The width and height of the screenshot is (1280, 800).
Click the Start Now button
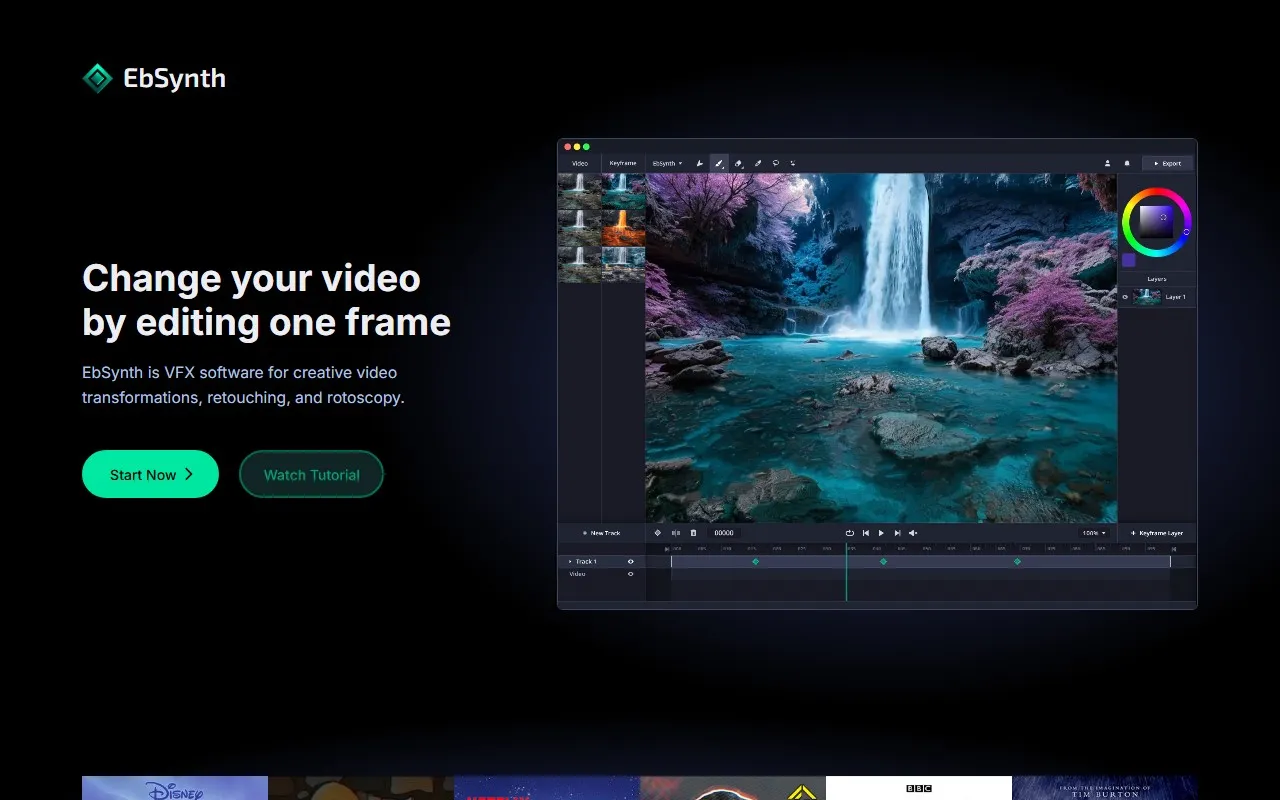click(x=150, y=474)
